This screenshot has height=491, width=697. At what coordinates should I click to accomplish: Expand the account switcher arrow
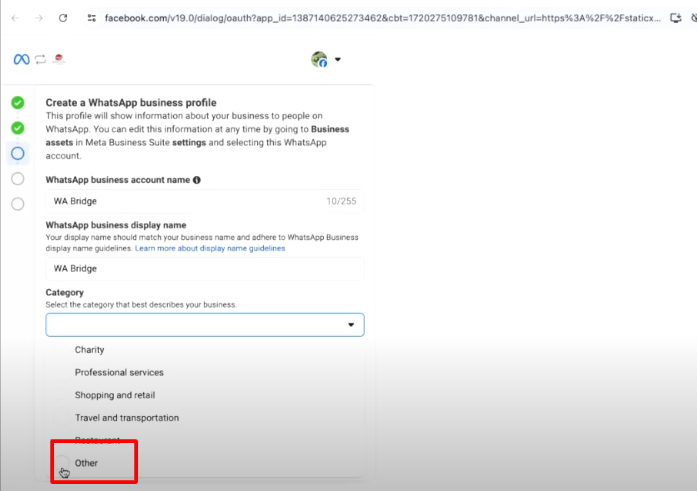pyautogui.click(x=338, y=59)
